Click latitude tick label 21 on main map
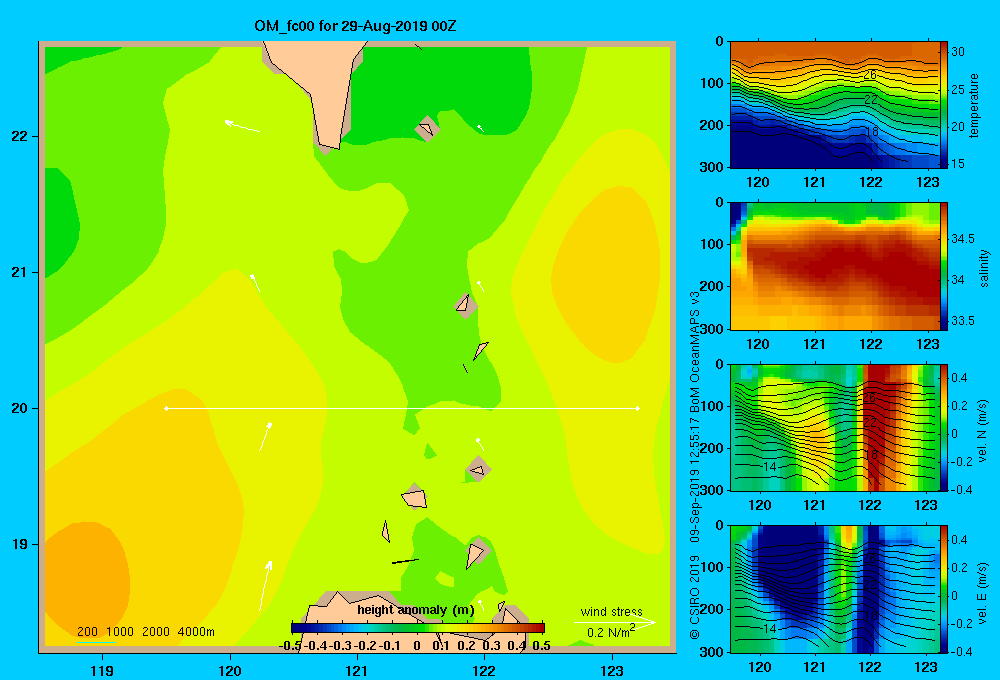The width and height of the screenshot is (1000, 680). [20, 272]
